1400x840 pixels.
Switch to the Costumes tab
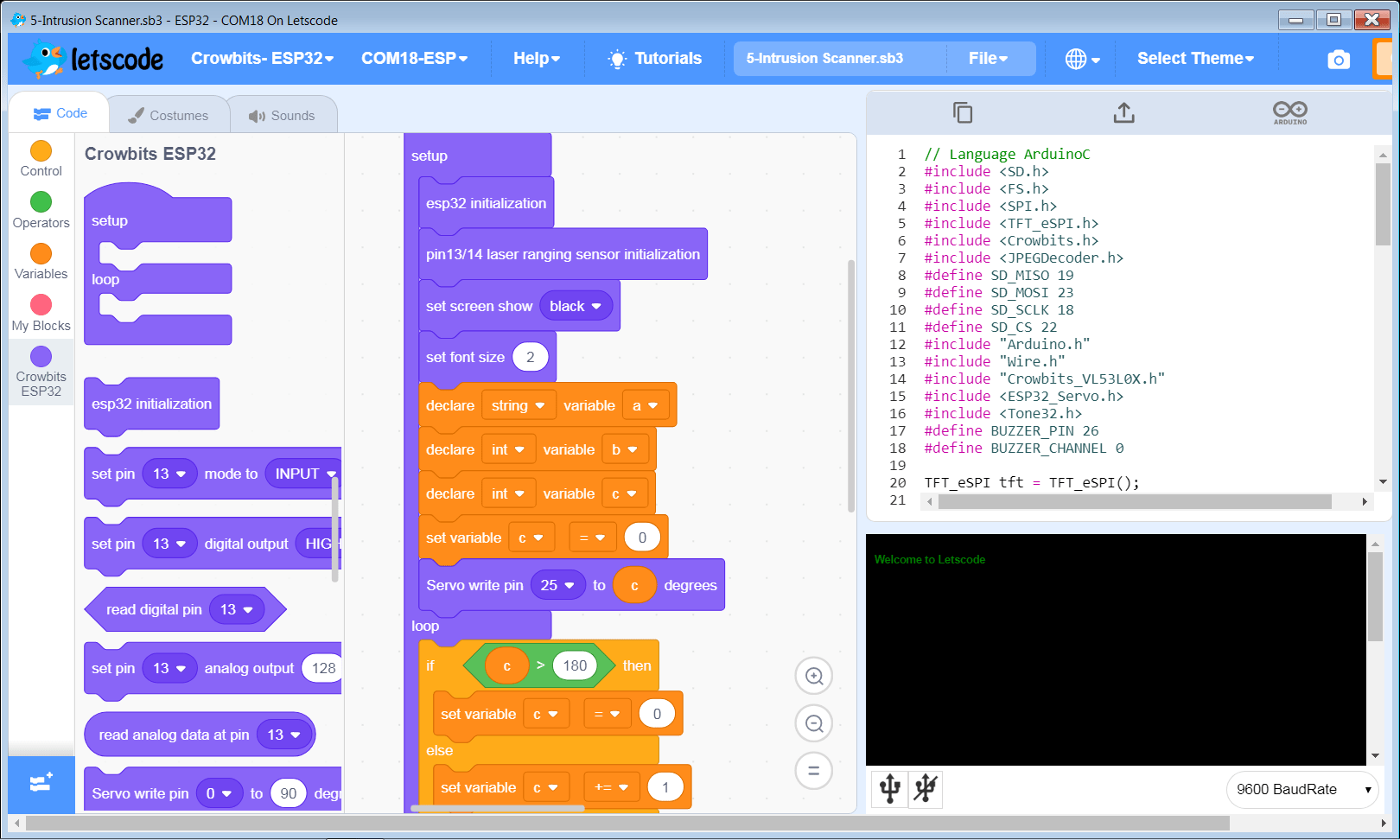(x=168, y=115)
